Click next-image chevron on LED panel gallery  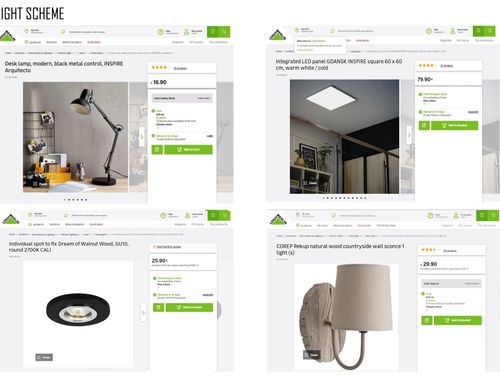pyautogui.click(x=409, y=135)
